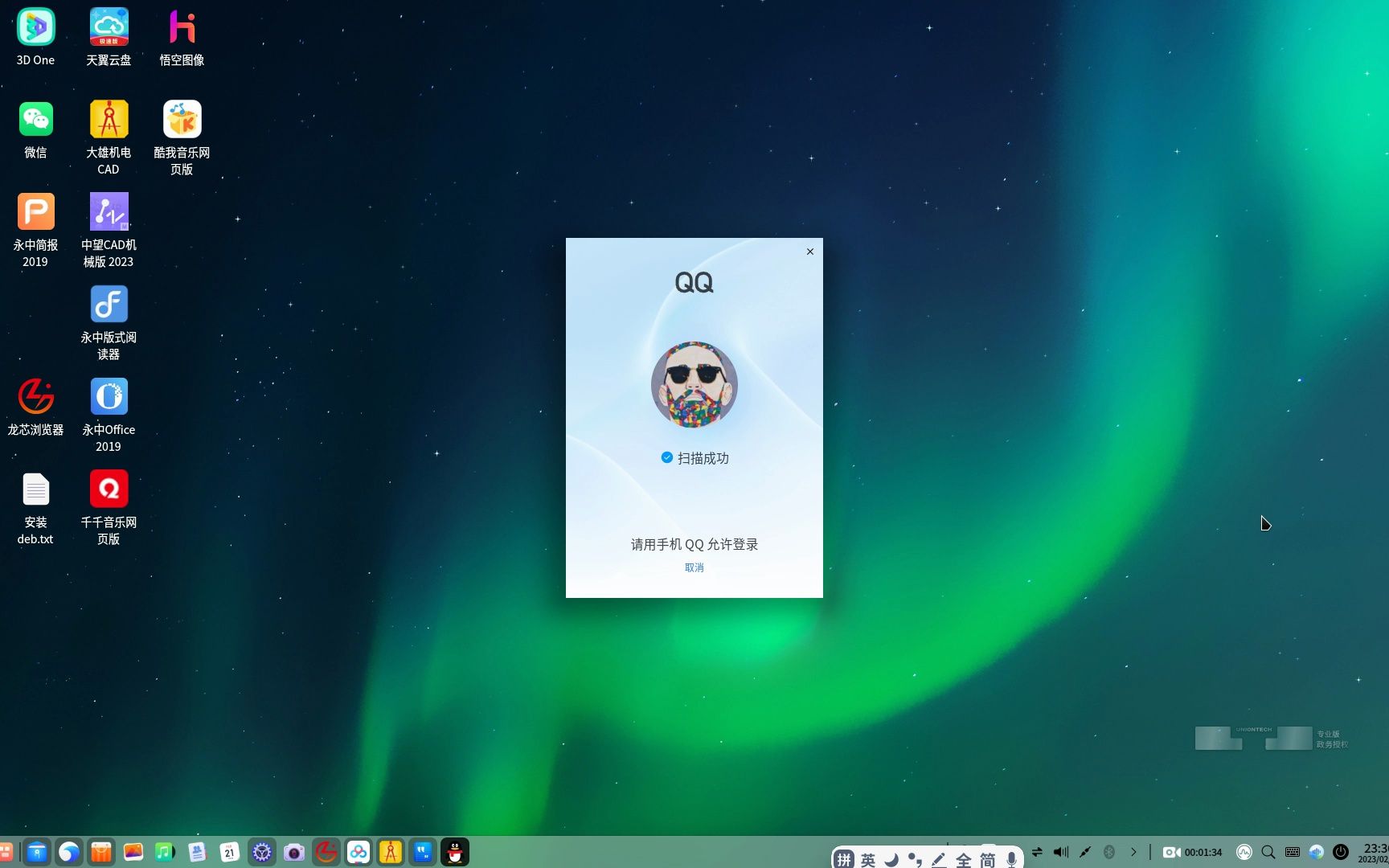Click the 请用手机 QQ 允许登录 message
Screen dimensions: 1389x868
(x=694, y=544)
